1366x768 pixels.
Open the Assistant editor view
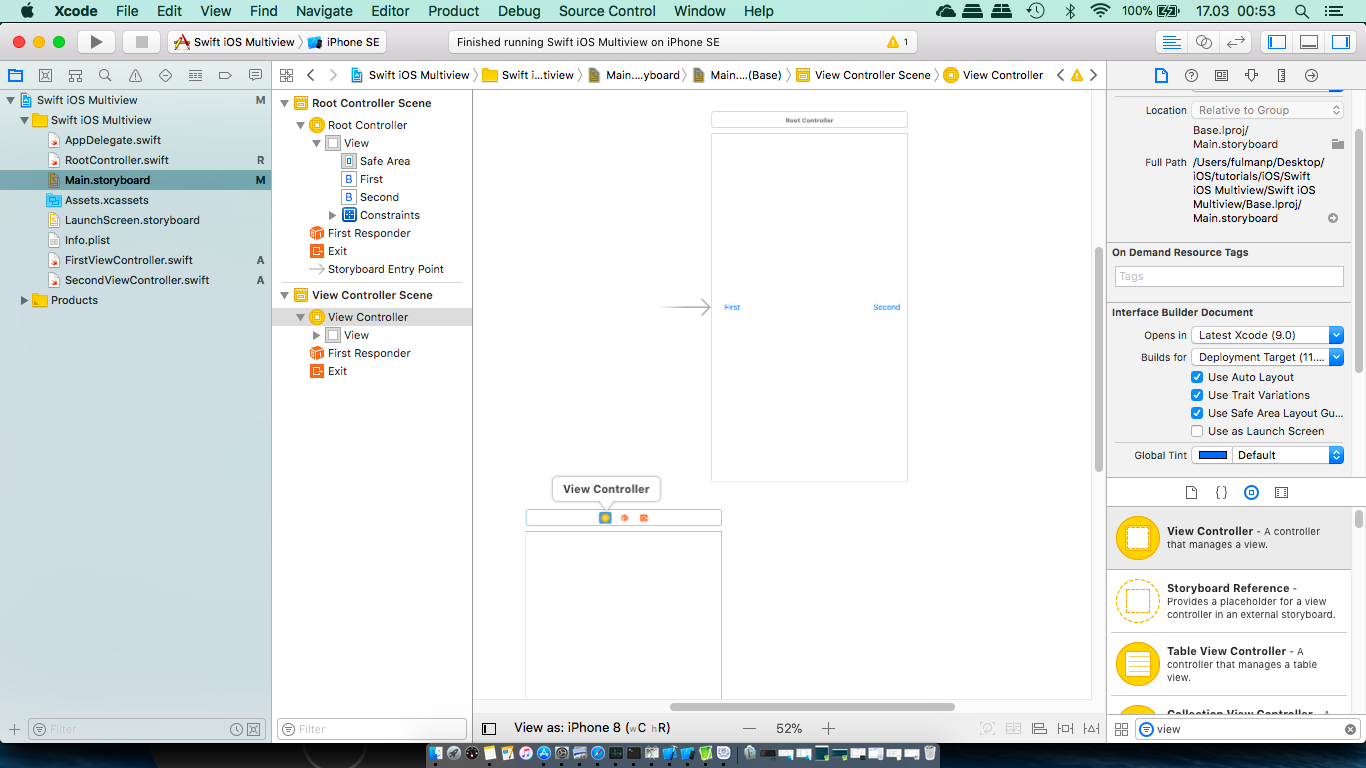pyautogui.click(x=1204, y=42)
